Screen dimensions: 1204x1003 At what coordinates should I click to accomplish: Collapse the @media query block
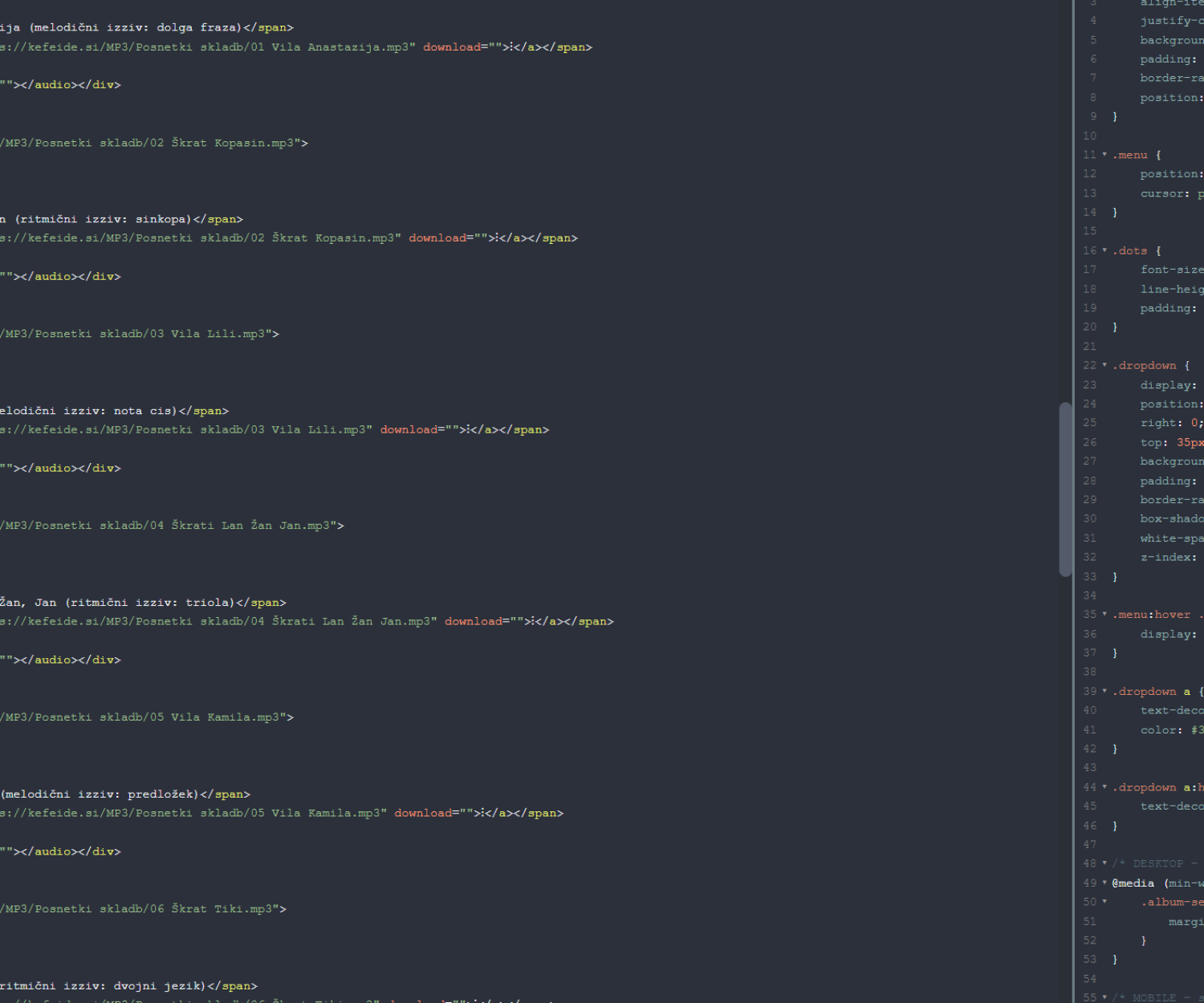1104,883
